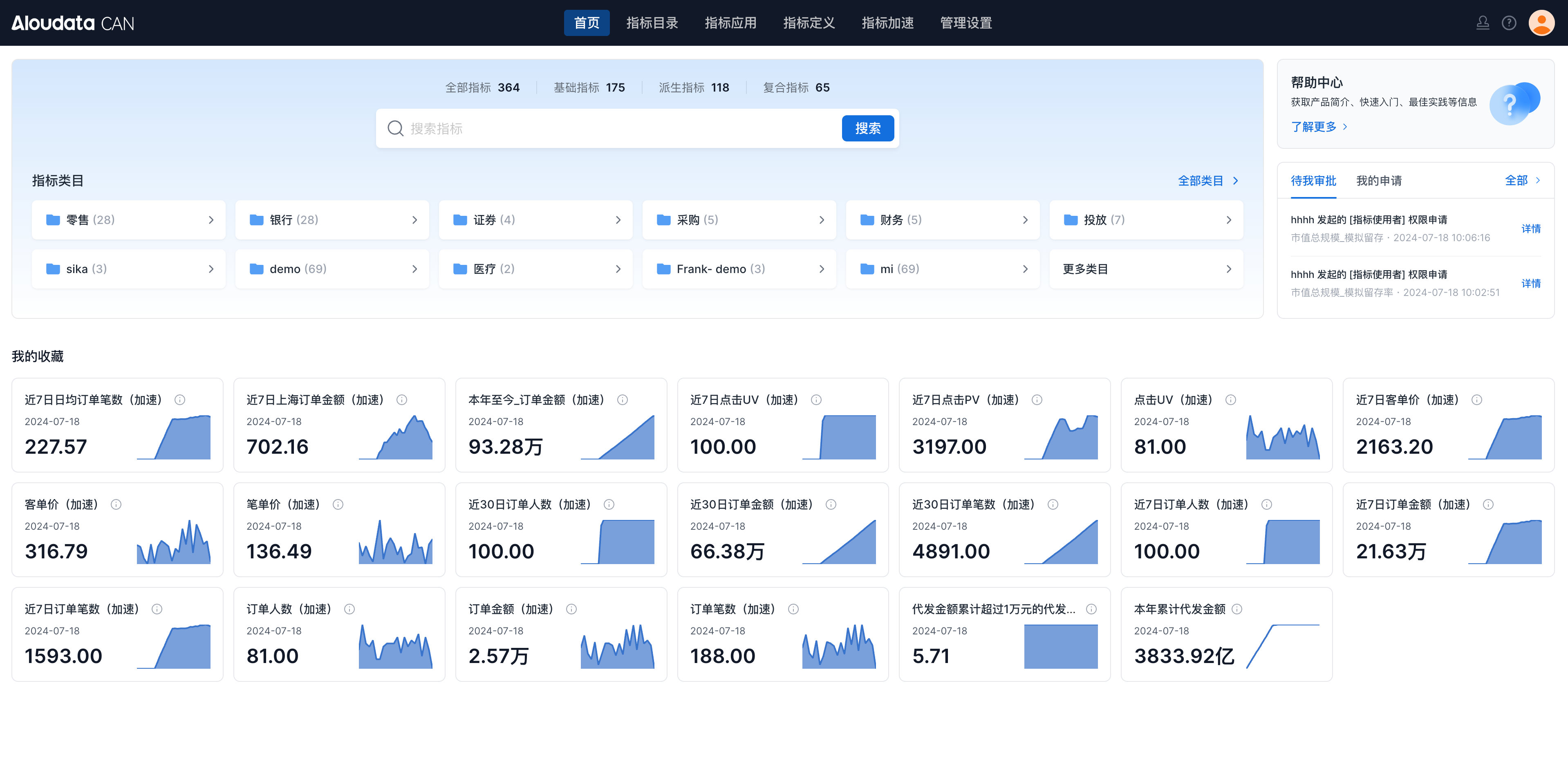Image resolution: width=1568 pixels, height=784 pixels.
Task: Open the 指标目录 menu item
Action: point(652,23)
